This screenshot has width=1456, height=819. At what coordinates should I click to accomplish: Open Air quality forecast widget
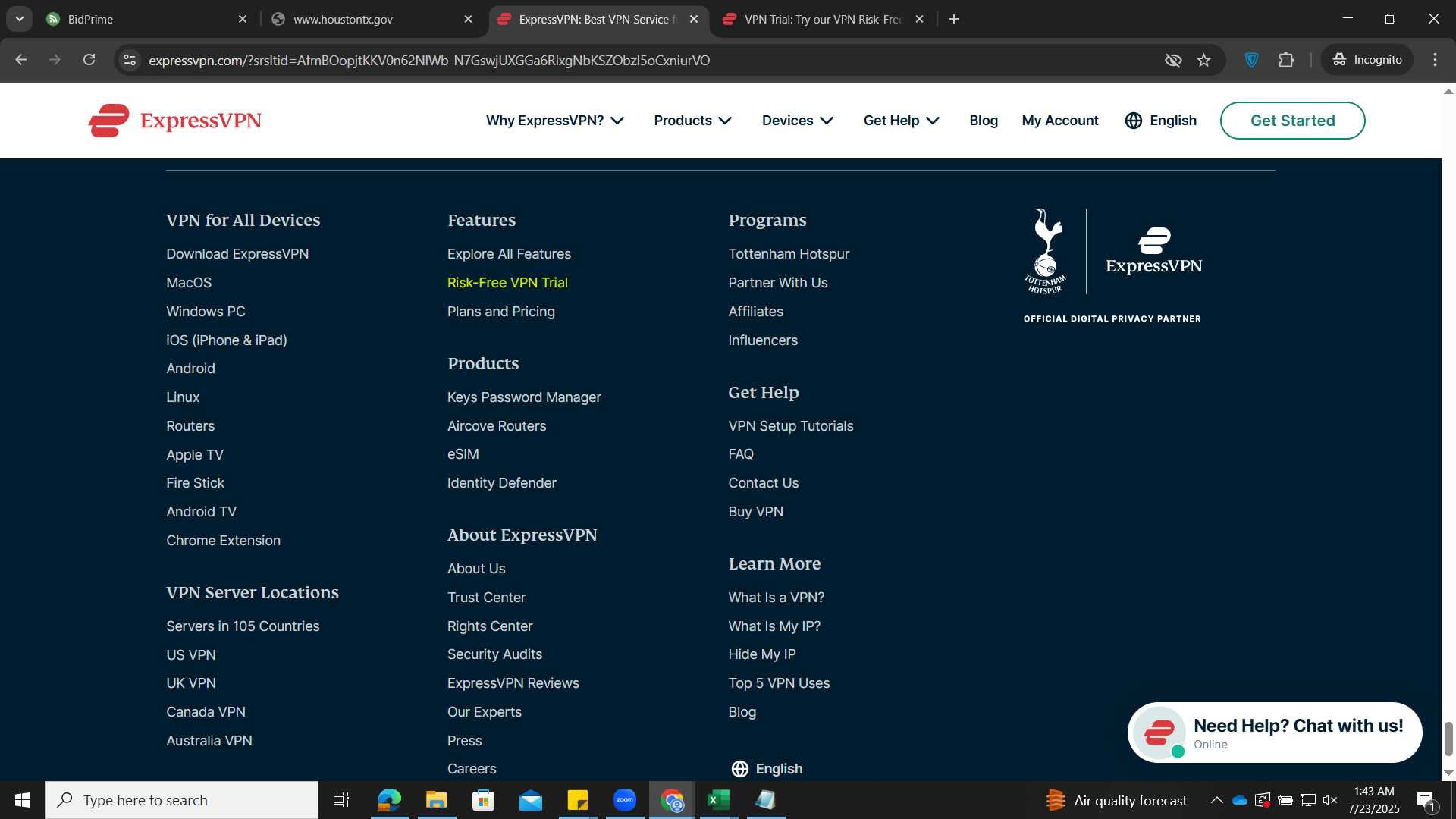(x=1116, y=800)
